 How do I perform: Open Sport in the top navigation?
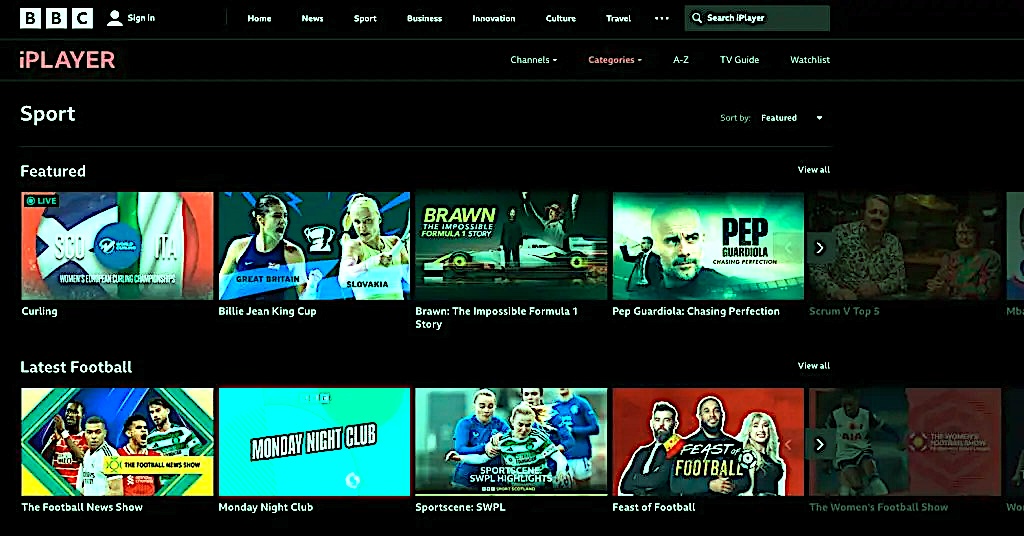[x=365, y=18]
